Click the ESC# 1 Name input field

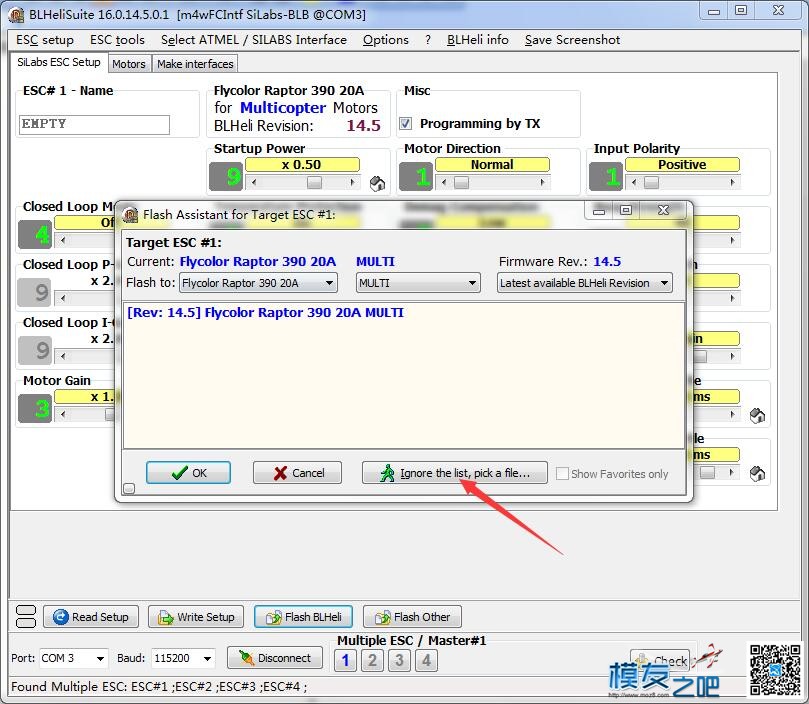pyautogui.click(x=94, y=124)
